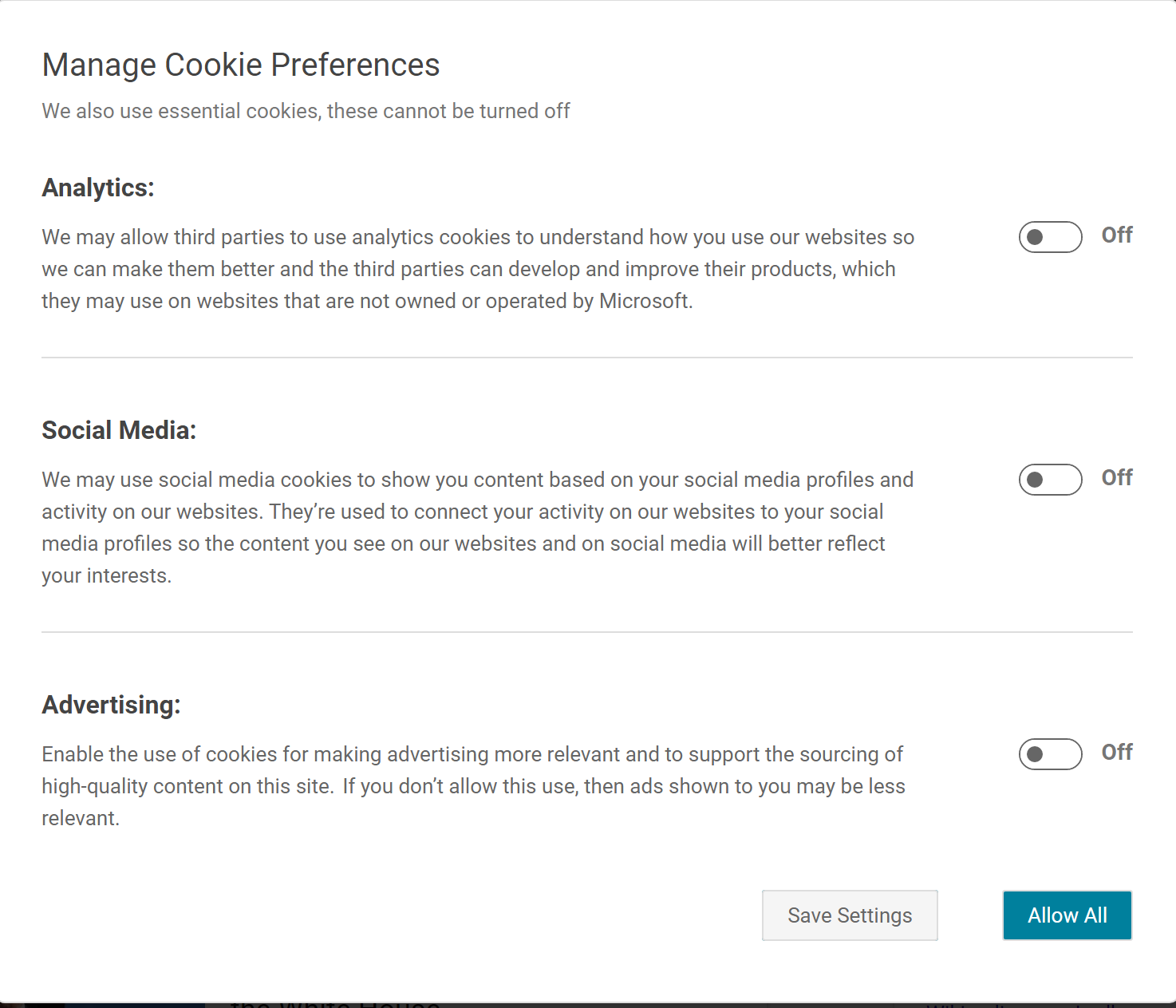Click the Analytics description paragraph
Screen dimensions: 1176x1008
477,269
